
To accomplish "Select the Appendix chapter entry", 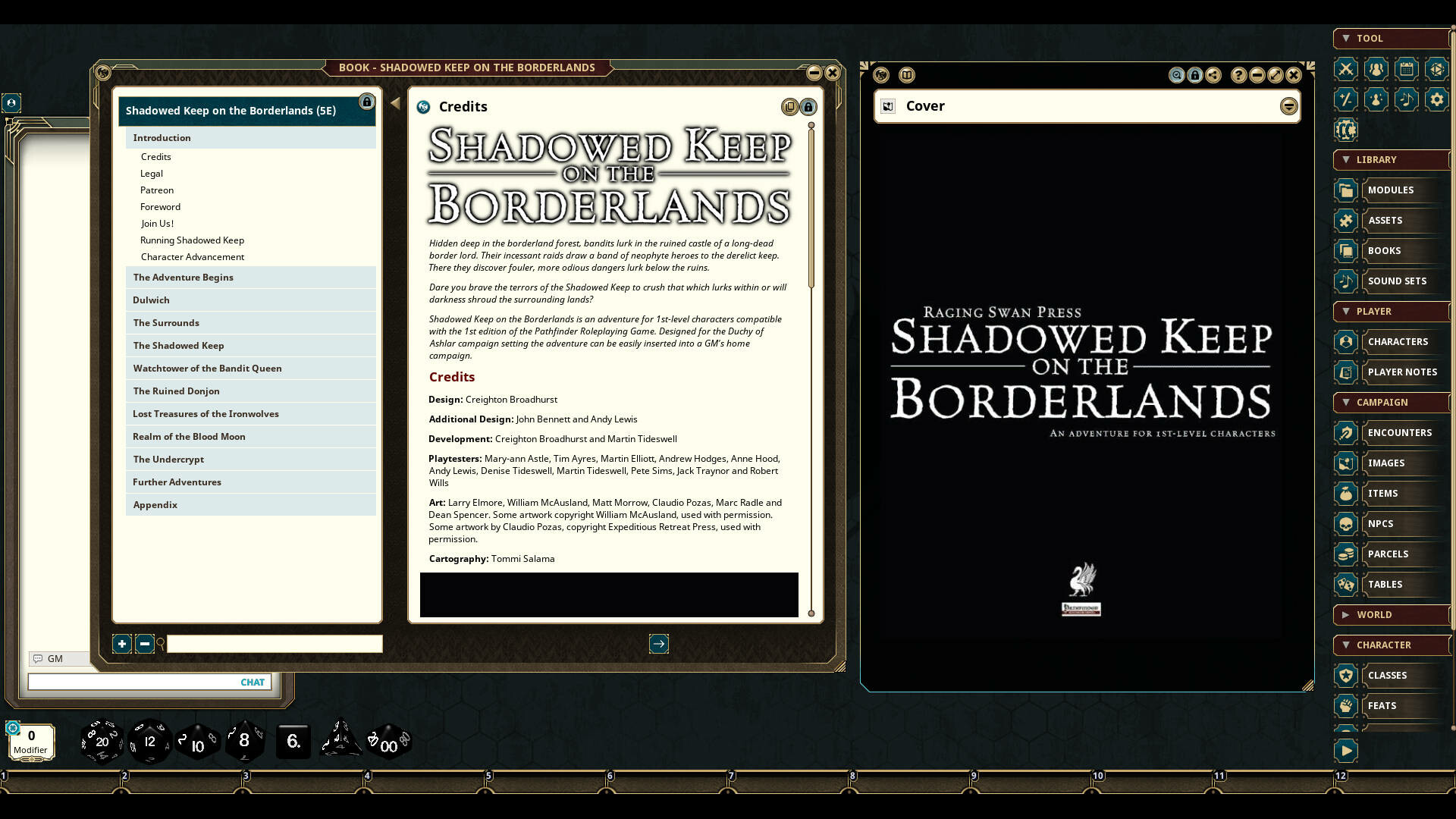I will [x=155, y=504].
